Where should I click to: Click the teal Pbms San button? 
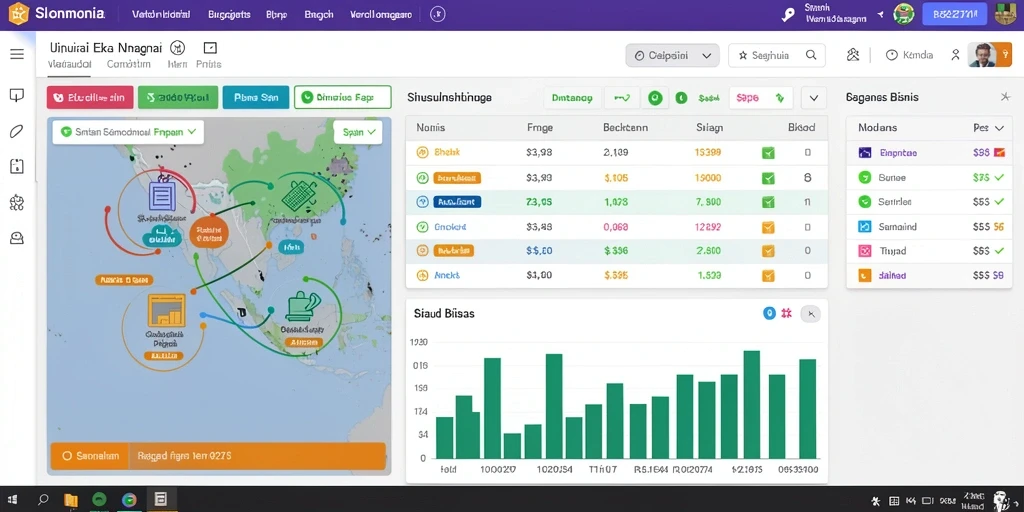pos(255,97)
